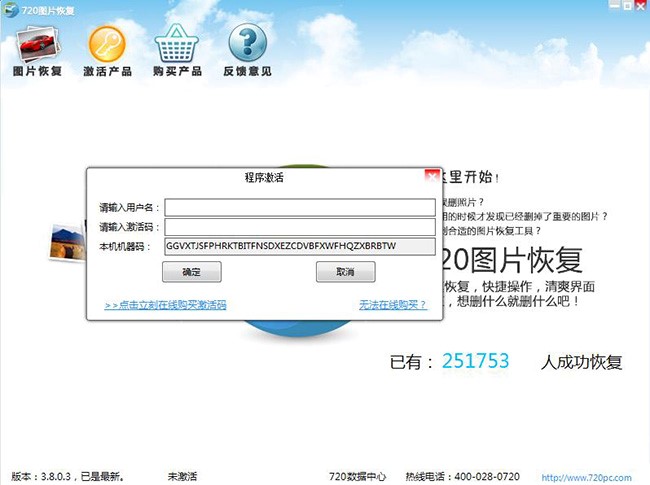The height and width of the screenshot is (485, 650).
Task: Click the landscape photo thumbnail left of dialog
Action: (x=68, y=241)
